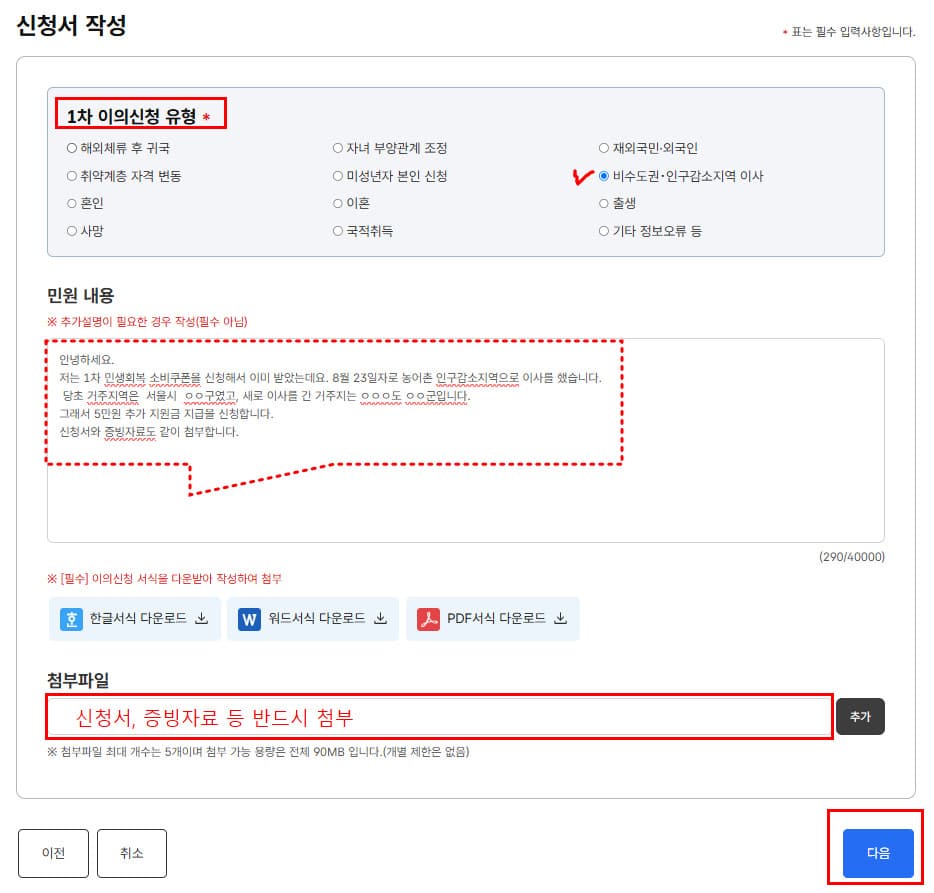Click the 첨부파일 heading
This screenshot has height=893, width=934.
click(x=78, y=680)
